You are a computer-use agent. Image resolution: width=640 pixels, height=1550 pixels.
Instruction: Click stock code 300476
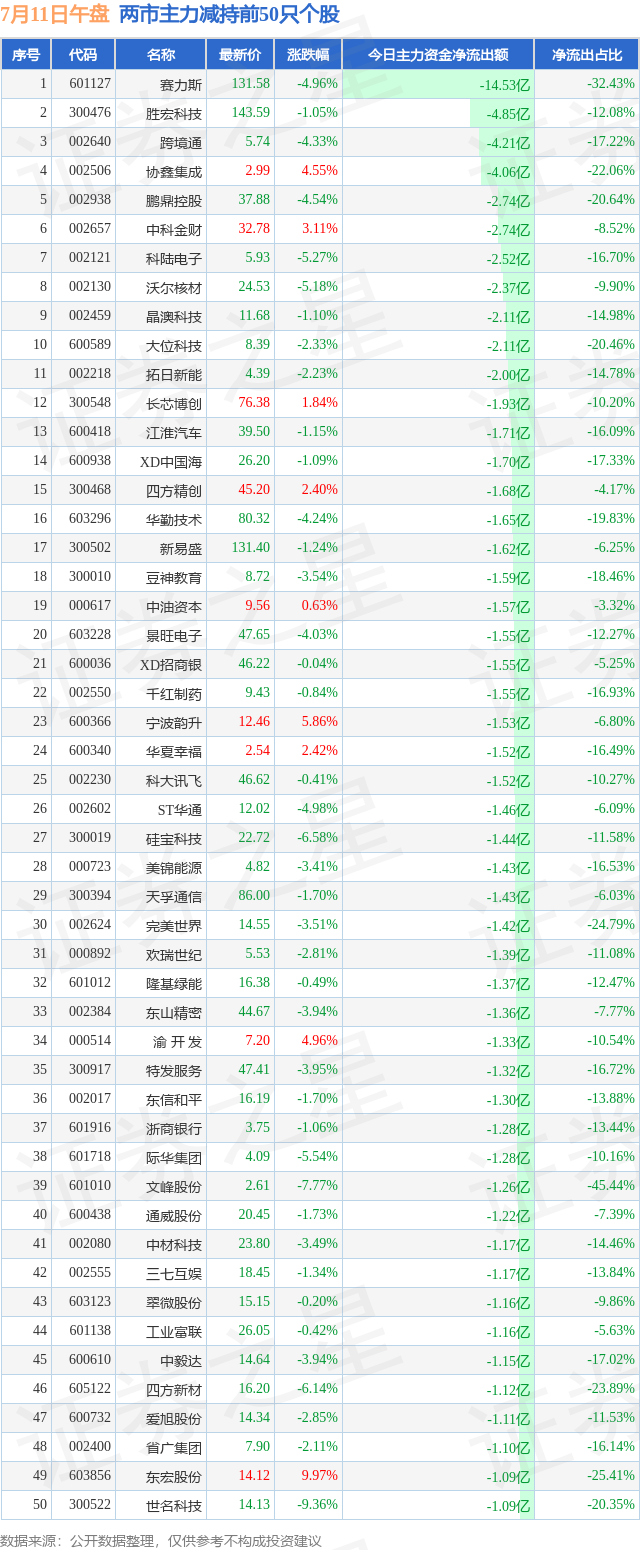[90, 113]
